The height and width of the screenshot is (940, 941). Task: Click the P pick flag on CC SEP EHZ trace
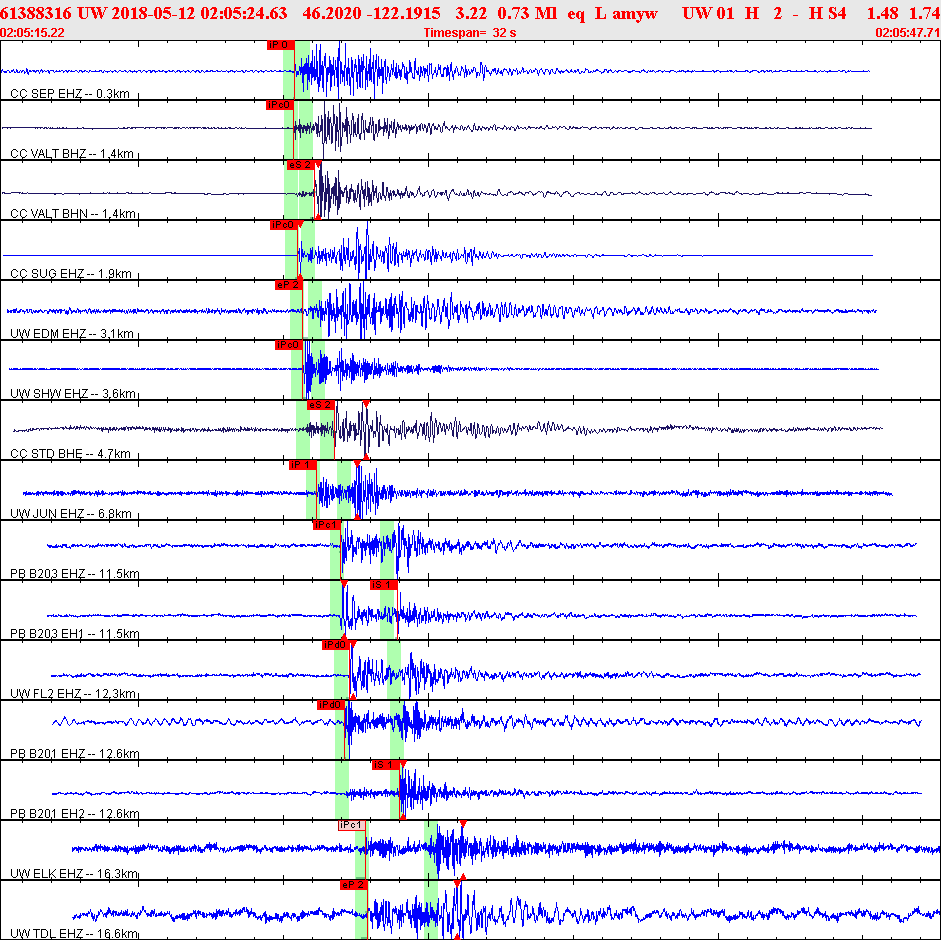278,45
